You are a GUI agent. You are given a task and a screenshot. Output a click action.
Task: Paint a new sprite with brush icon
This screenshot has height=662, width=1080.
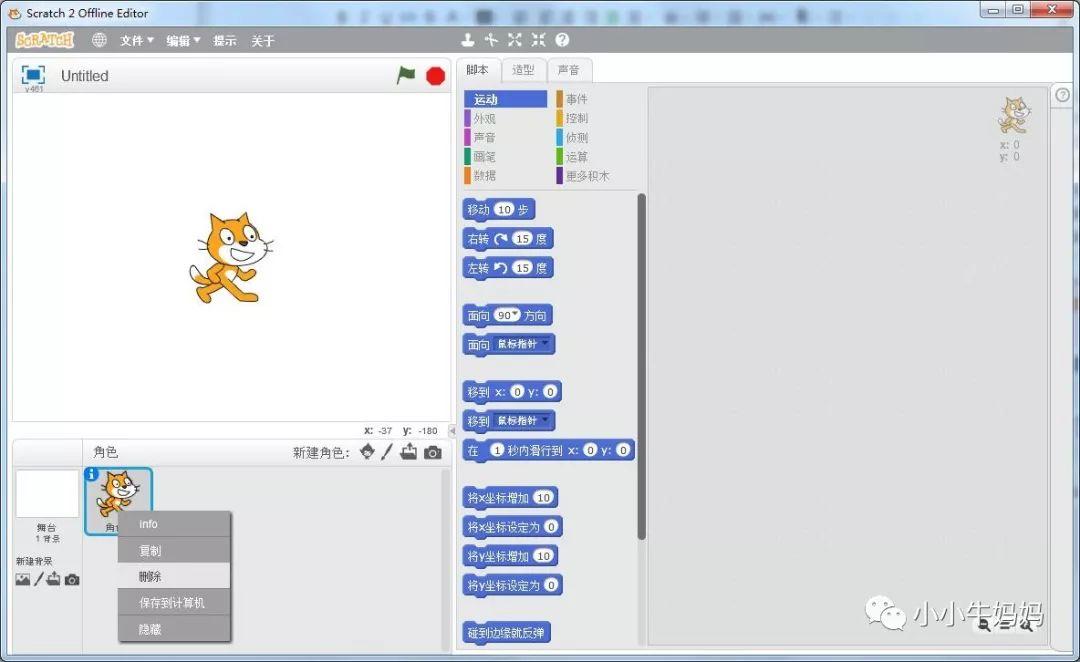tap(387, 452)
